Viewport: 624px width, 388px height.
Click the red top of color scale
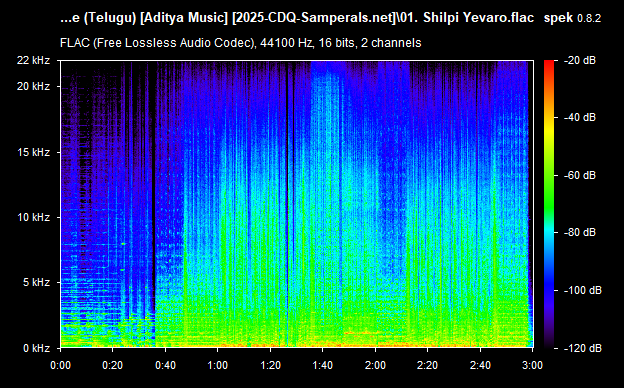pyautogui.click(x=549, y=63)
